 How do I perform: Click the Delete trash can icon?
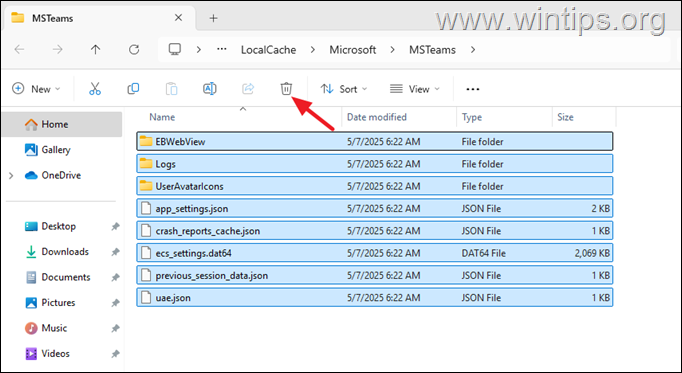pos(286,89)
